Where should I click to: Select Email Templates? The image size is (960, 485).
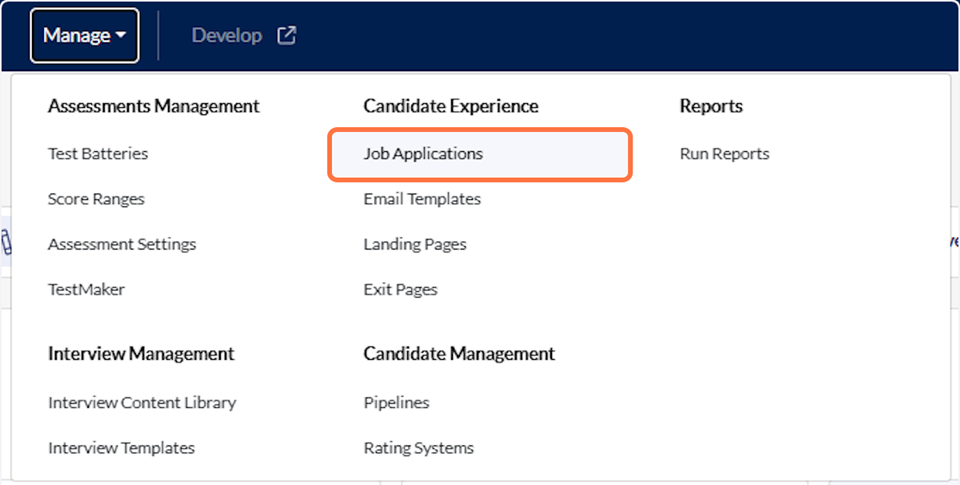coord(422,199)
